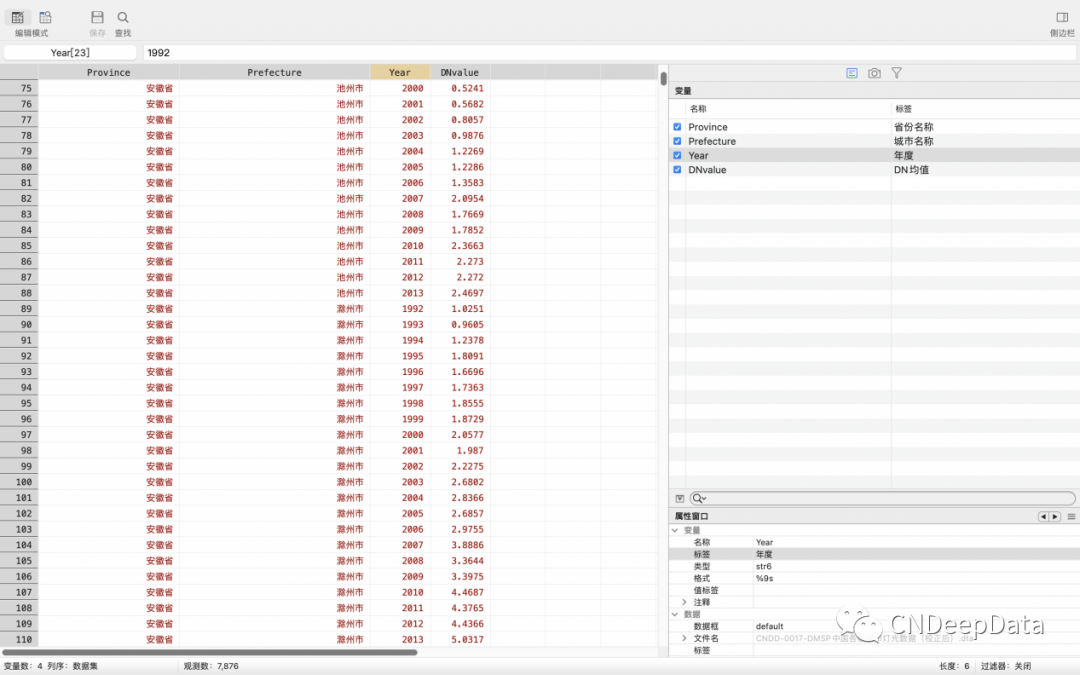
Task: Open the 属性窗口 menu lines icon
Action: [1071, 517]
